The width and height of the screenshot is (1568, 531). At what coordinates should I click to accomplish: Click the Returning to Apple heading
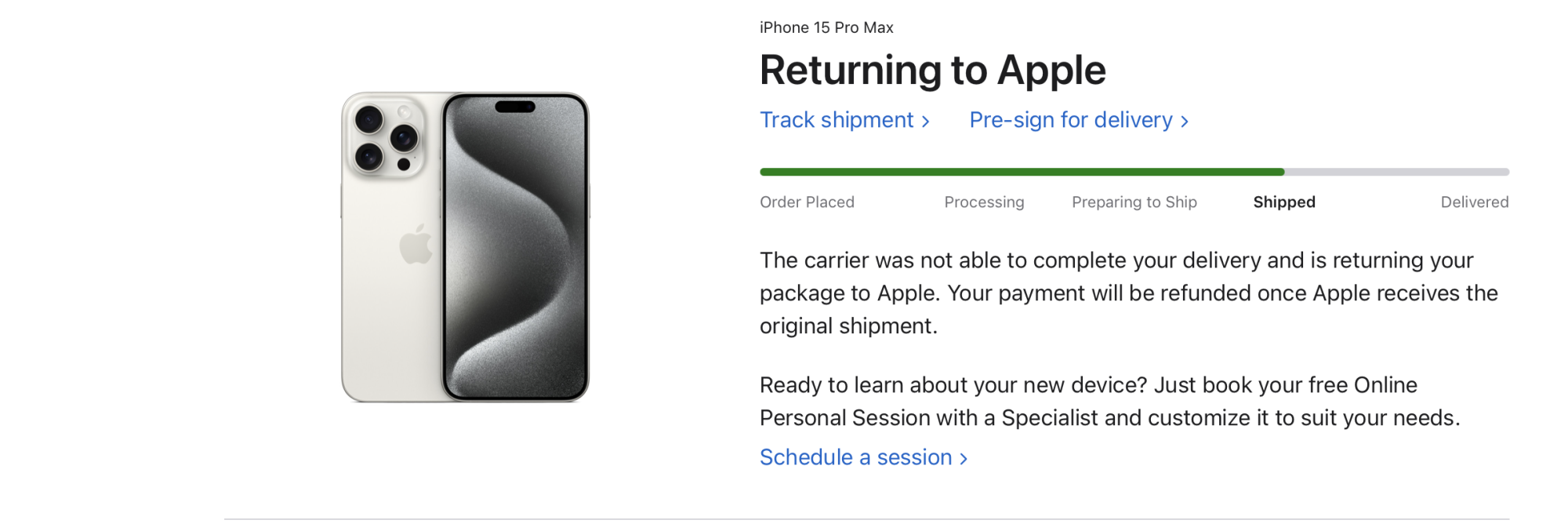[x=933, y=71]
